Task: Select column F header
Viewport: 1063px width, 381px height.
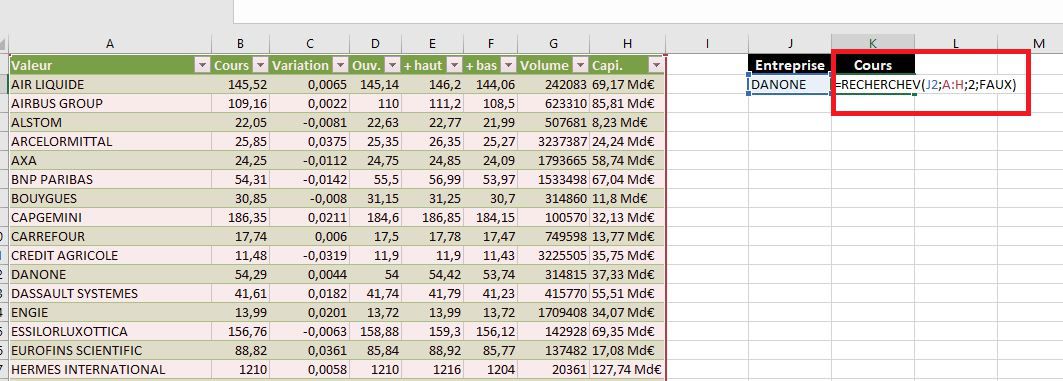Action: [x=491, y=43]
